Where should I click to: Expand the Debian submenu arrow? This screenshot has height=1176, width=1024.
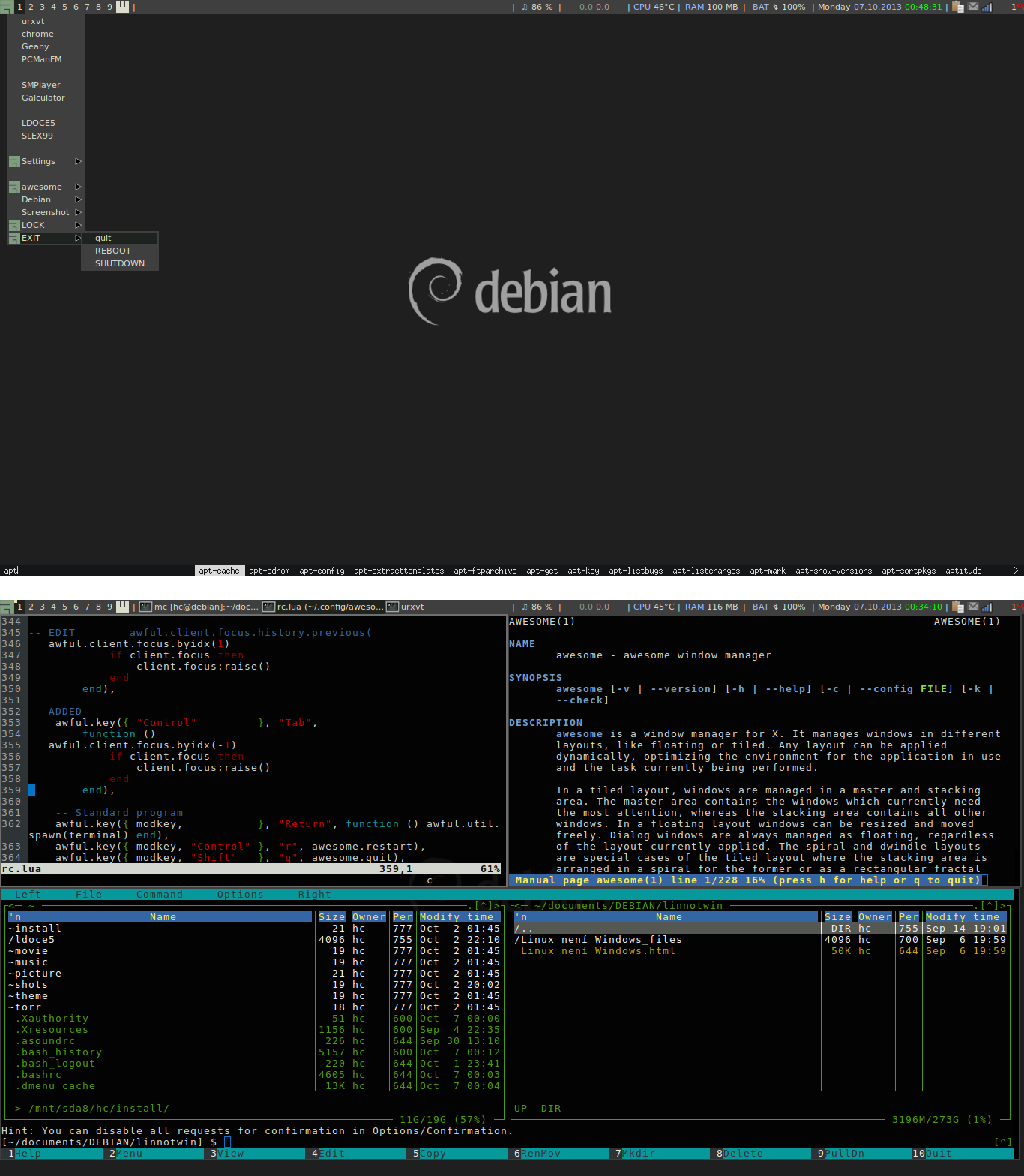click(x=78, y=200)
